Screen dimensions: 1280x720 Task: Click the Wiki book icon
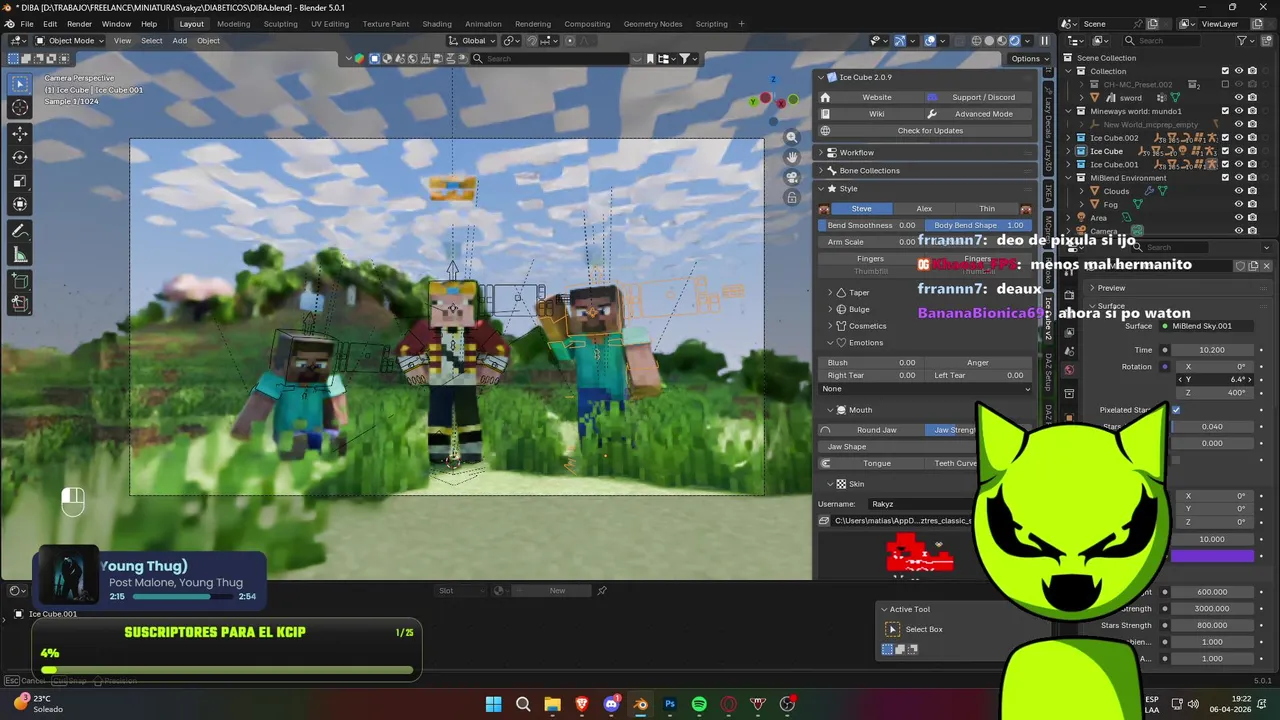(x=825, y=114)
